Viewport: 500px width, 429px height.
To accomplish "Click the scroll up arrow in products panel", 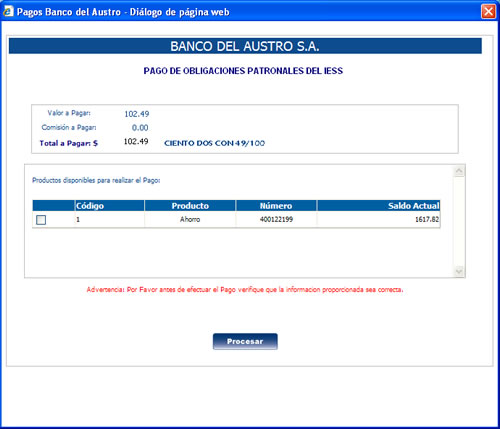I will pyautogui.click(x=459, y=171).
